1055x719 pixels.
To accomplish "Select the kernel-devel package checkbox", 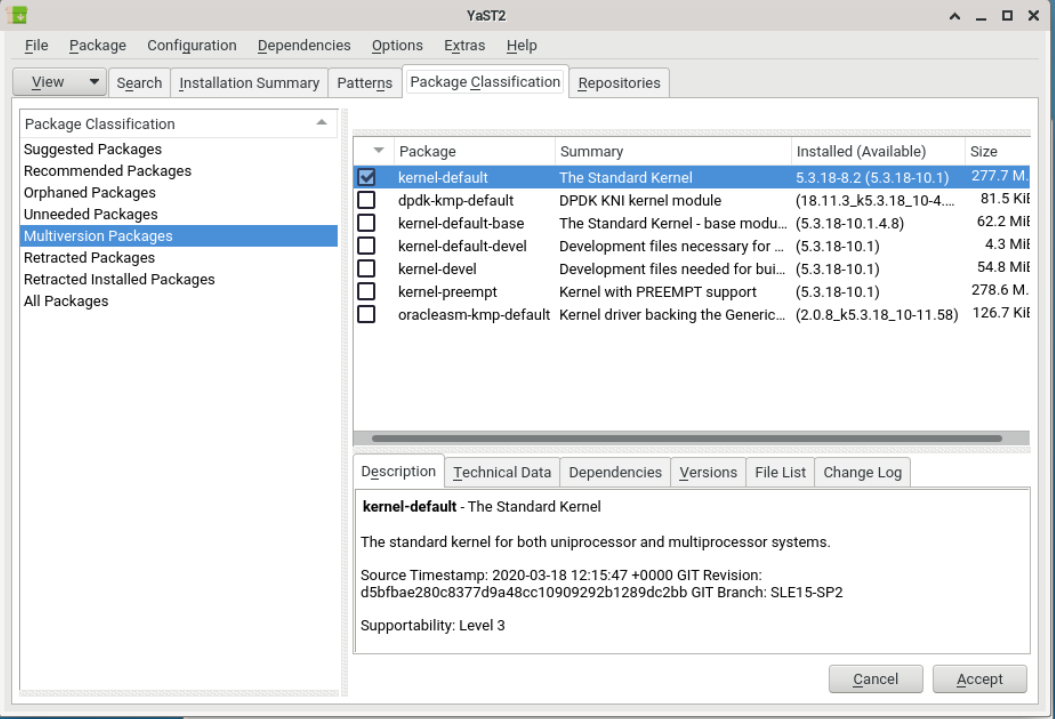I will tap(366, 269).
